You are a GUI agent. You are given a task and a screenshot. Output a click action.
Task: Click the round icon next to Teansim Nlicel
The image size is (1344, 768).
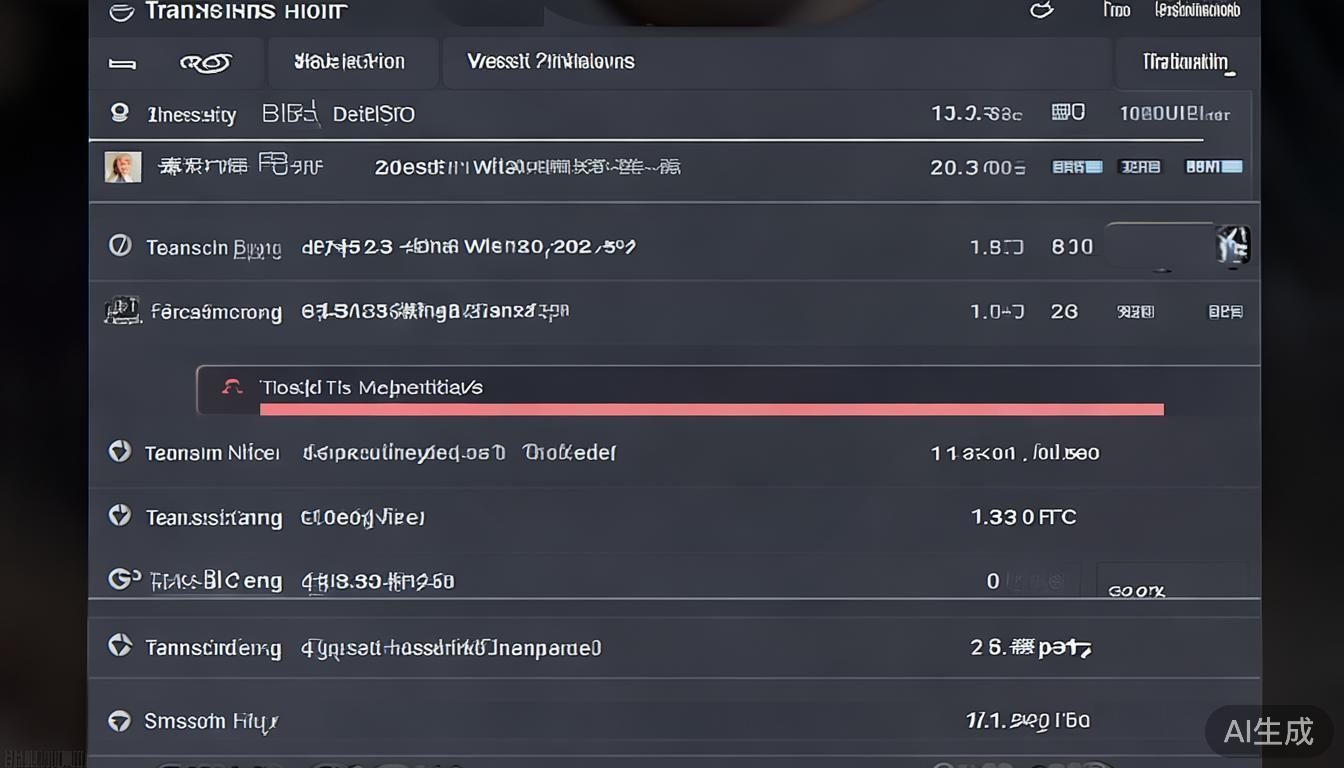(119, 452)
